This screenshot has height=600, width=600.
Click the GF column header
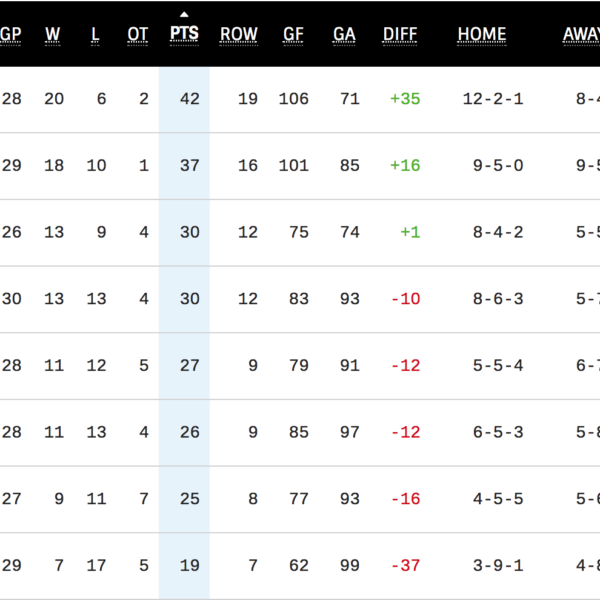coord(293,34)
